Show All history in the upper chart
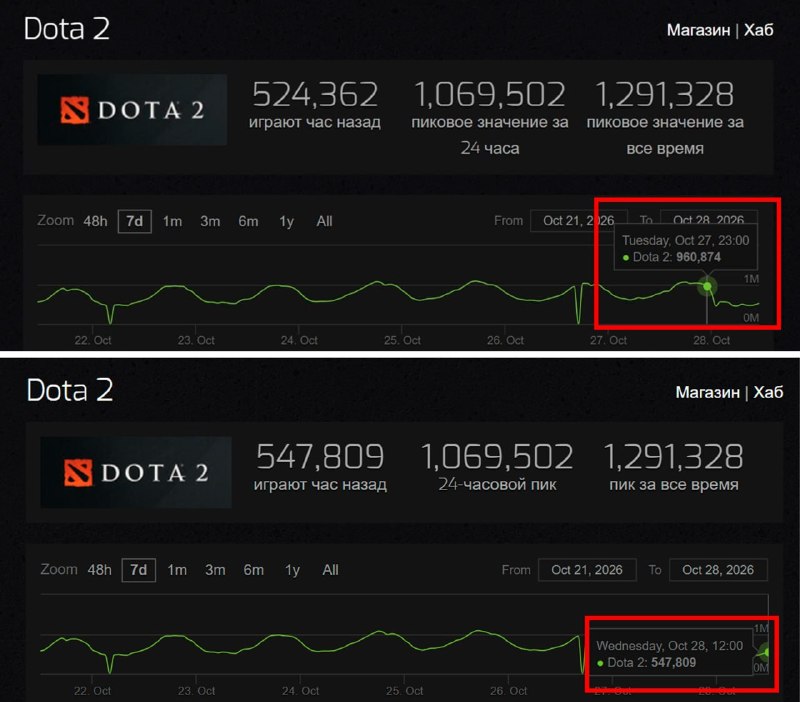800x702 pixels. tap(324, 221)
